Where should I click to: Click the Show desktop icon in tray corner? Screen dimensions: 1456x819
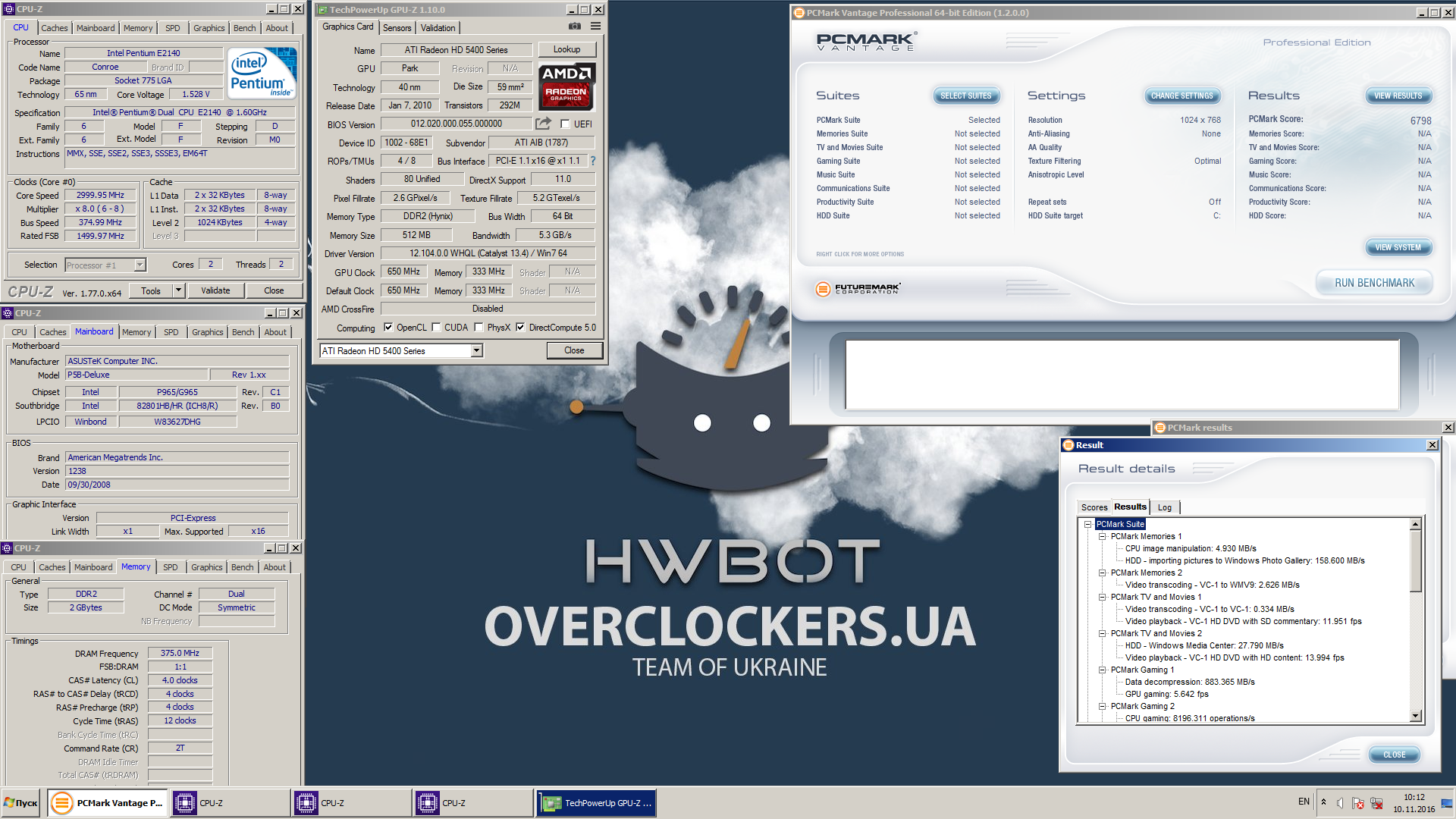click(1447, 803)
